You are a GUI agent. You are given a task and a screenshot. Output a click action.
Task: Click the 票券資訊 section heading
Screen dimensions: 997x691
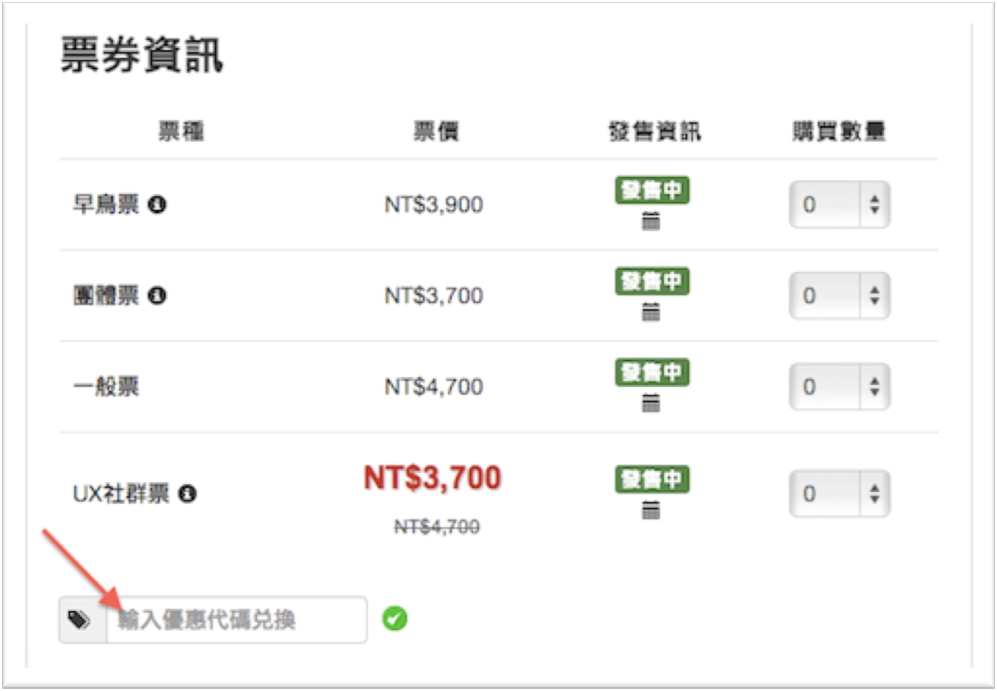click(141, 57)
